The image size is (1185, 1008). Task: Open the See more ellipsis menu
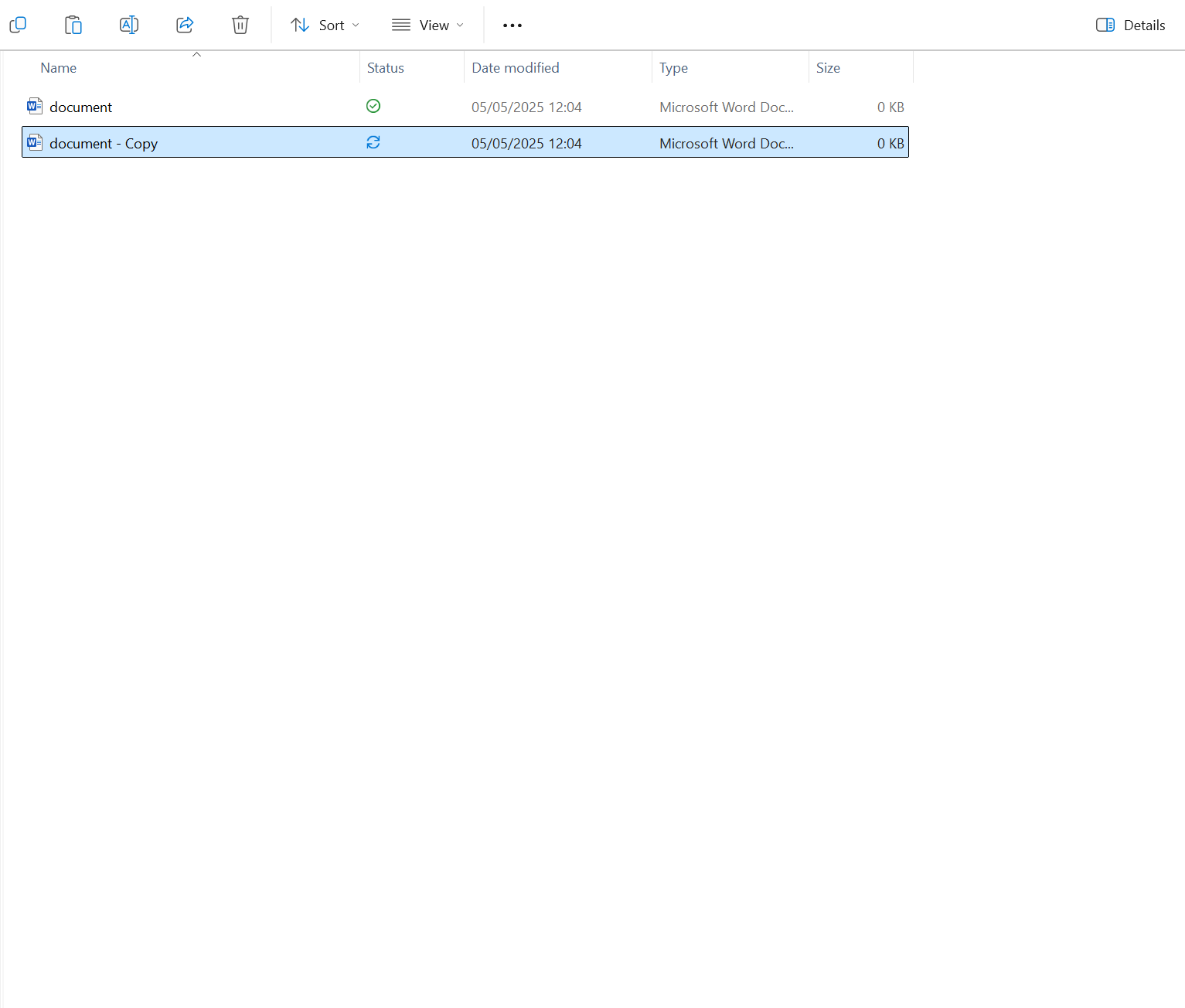click(x=512, y=25)
